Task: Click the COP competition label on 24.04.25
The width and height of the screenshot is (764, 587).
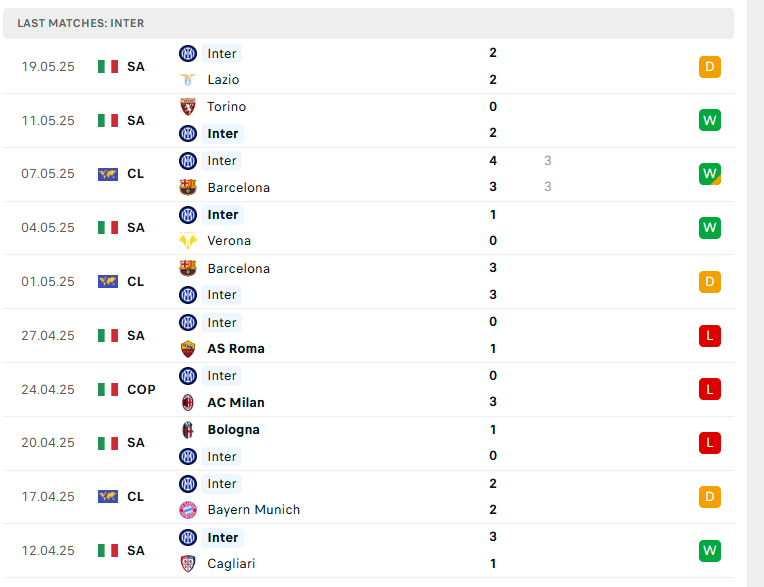Action: click(x=141, y=390)
